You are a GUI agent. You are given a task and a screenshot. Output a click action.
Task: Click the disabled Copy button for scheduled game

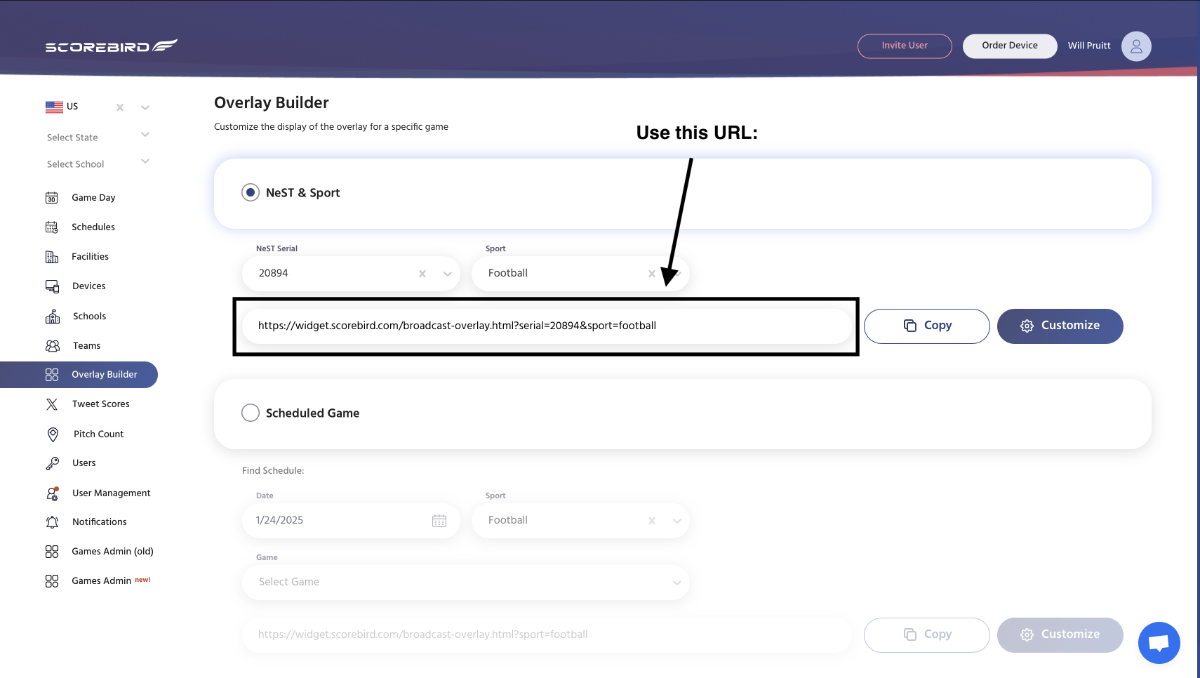tap(927, 634)
